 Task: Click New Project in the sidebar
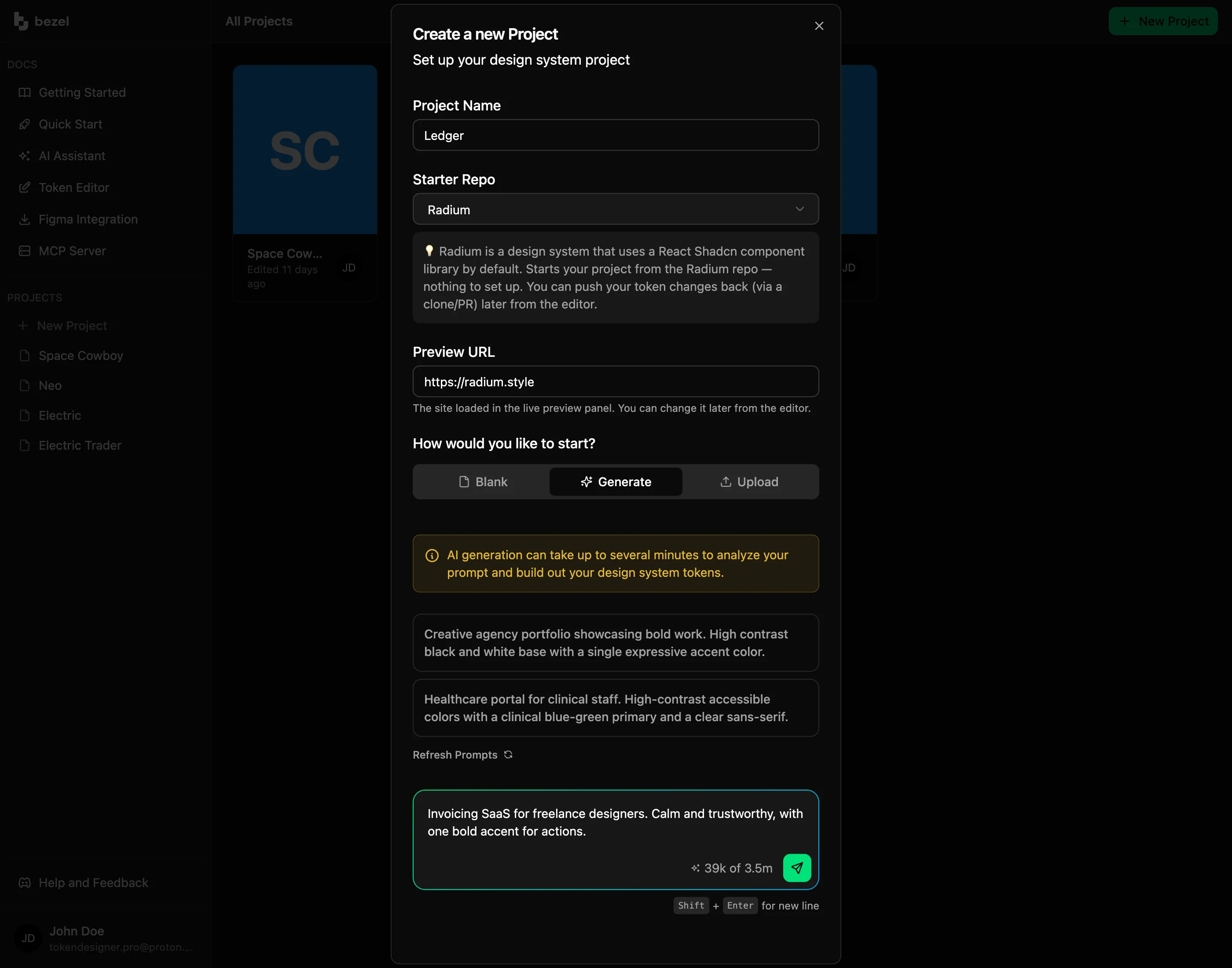tap(72, 326)
